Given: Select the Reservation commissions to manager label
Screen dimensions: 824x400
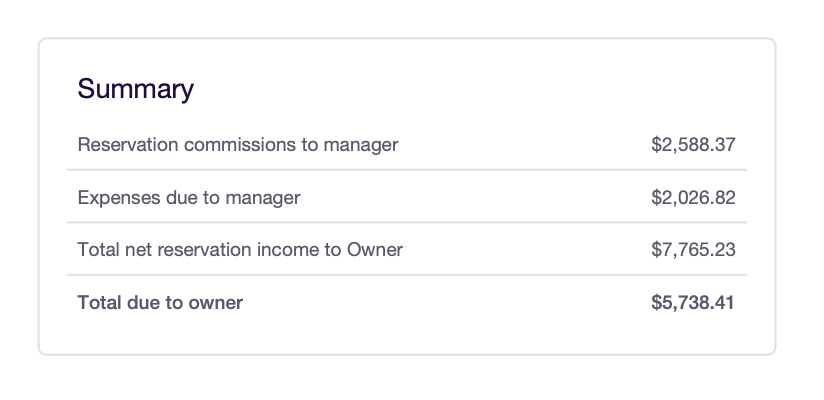Looking at the screenshot, I should (x=238, y=145).
